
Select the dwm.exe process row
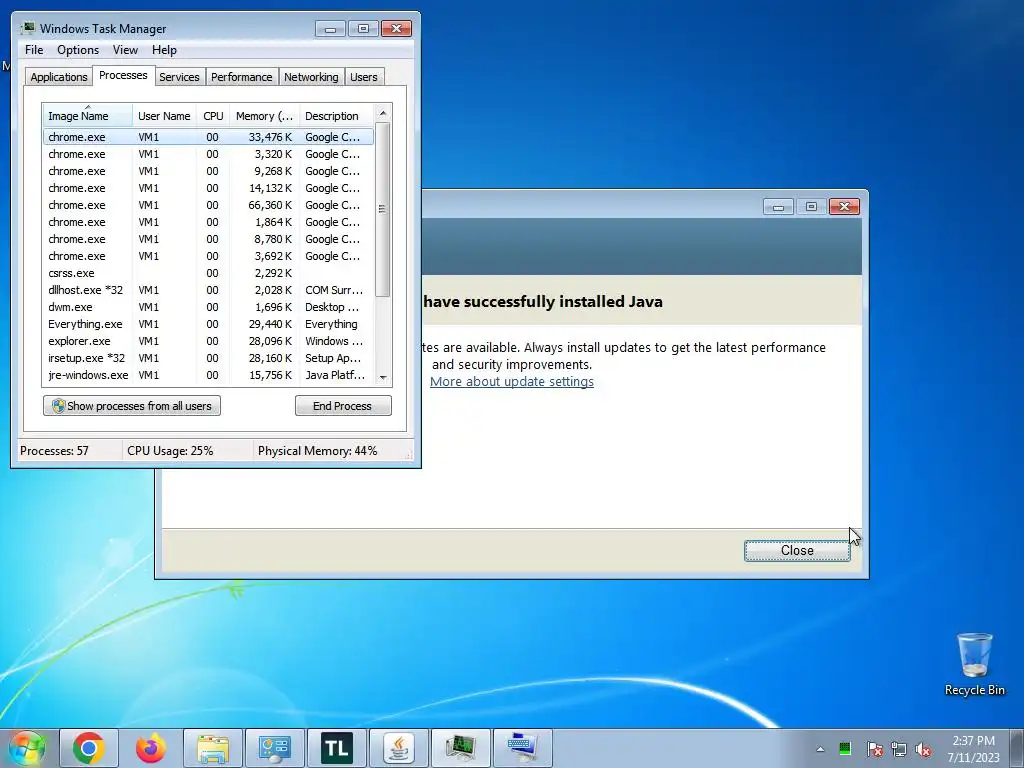[208, 307]
